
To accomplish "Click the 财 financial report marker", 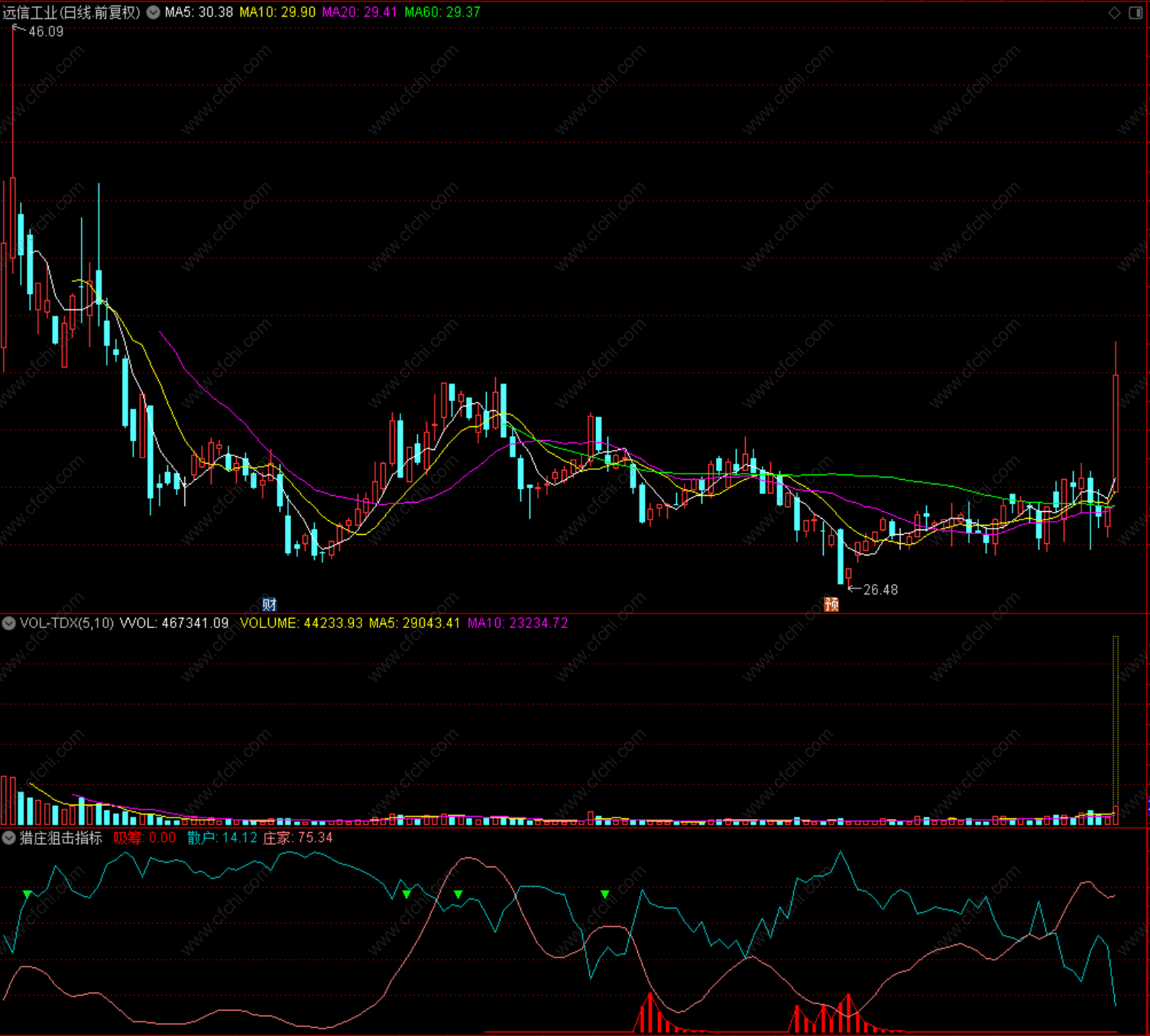I will coord(269,604).
